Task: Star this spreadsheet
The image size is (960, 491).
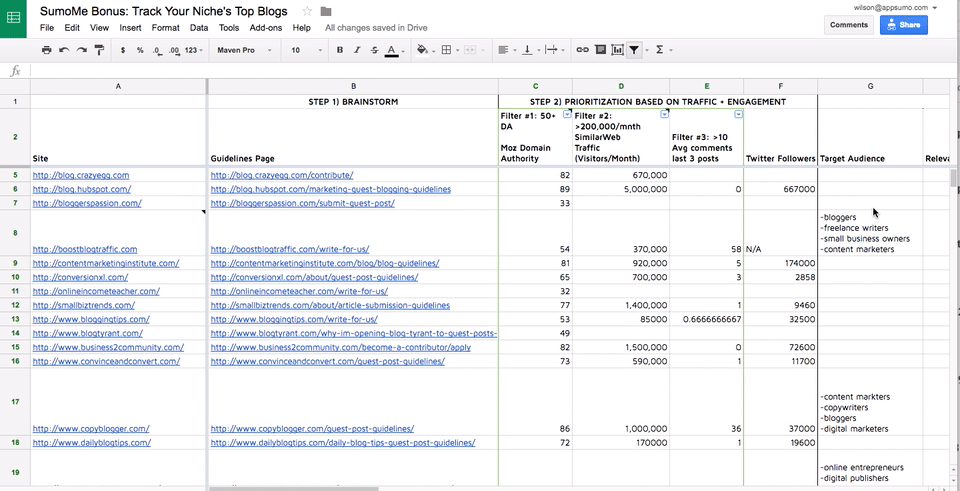Action: 307,11
